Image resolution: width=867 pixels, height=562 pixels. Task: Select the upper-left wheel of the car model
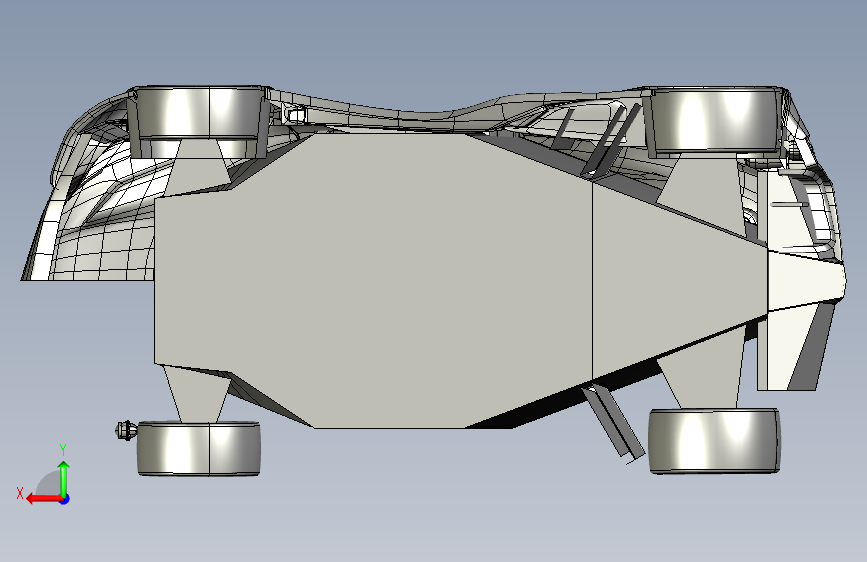point(198,114)
